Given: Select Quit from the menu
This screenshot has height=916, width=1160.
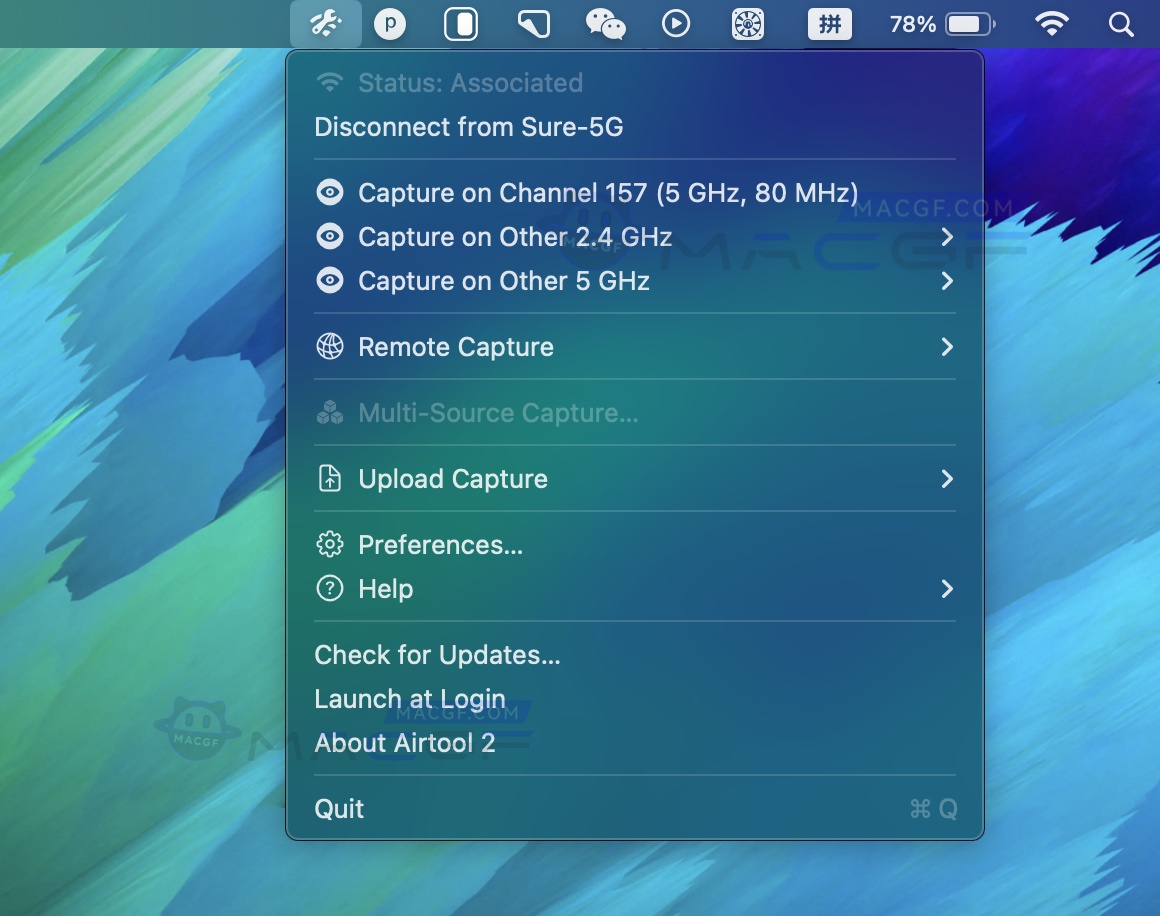Looking at the screenshot, I should point(338,808).
